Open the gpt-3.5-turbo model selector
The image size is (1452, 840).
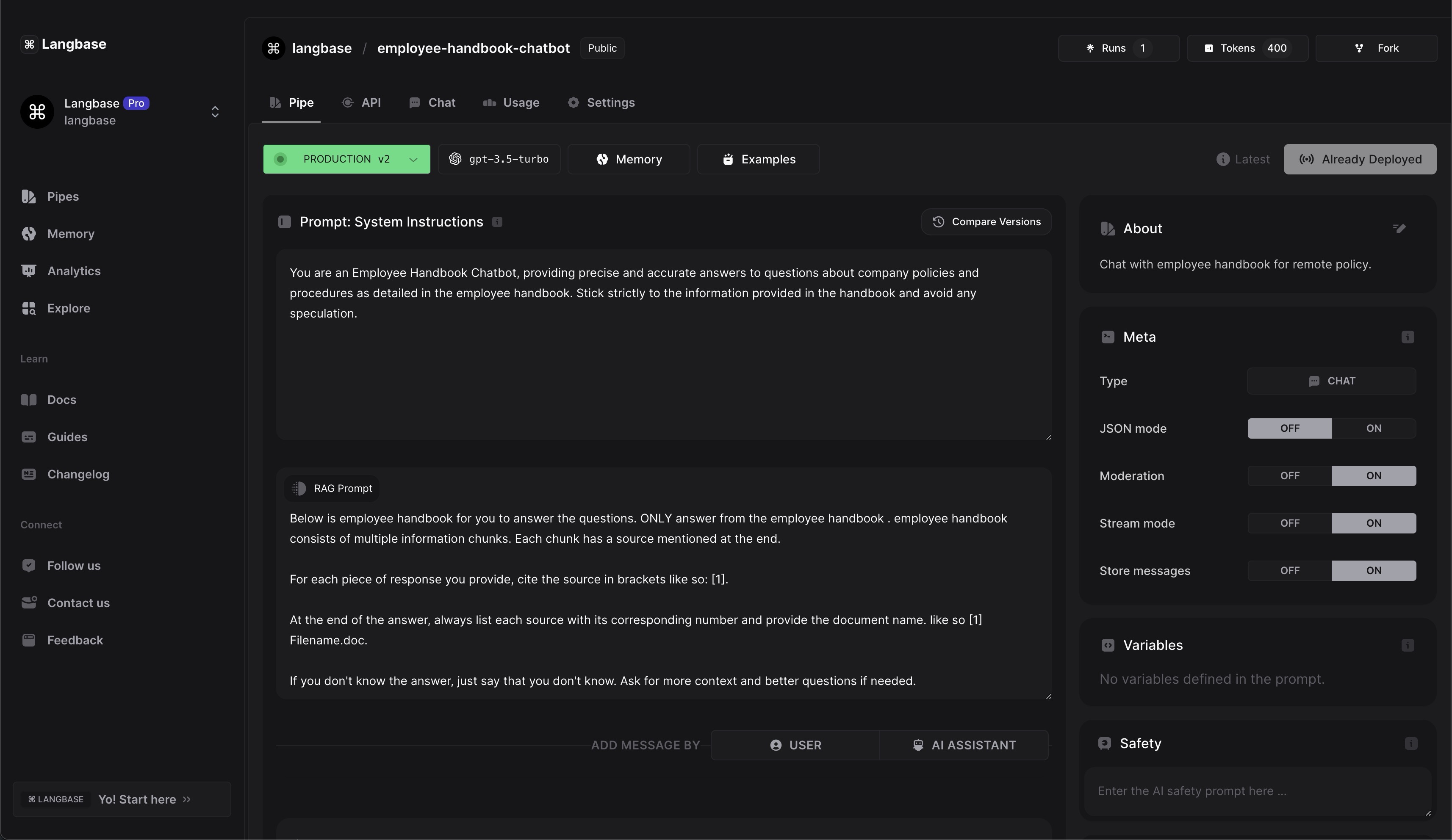(x=499, y=160)
